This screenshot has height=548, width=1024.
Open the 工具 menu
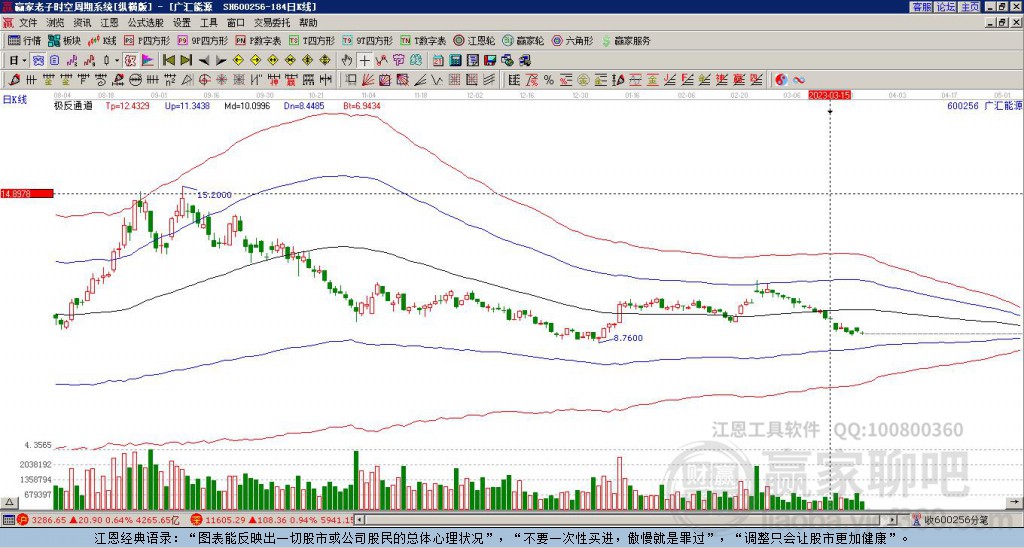point(208,23)
